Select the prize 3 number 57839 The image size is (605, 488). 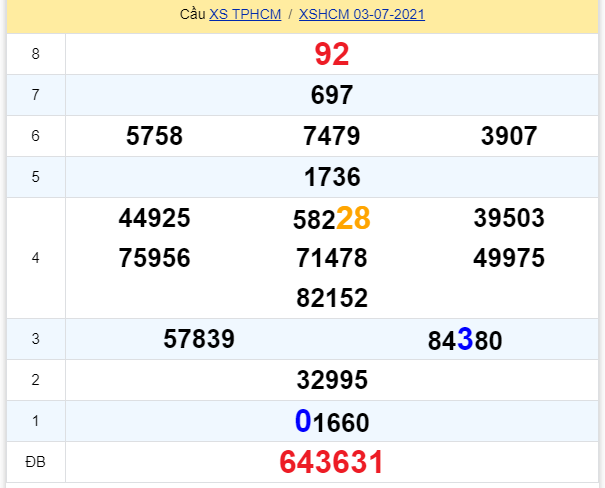199,339
